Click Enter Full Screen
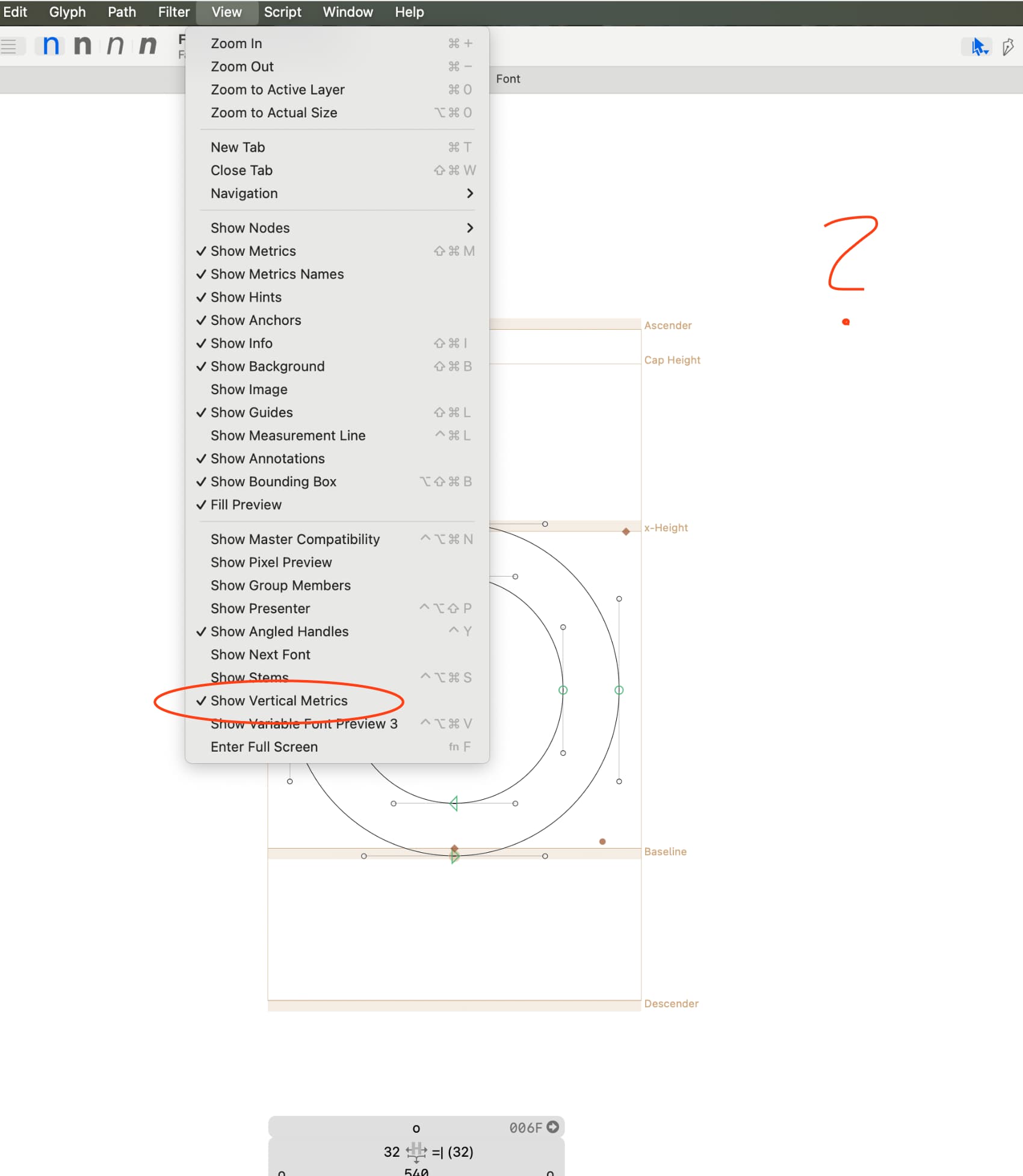 [264, 746]
